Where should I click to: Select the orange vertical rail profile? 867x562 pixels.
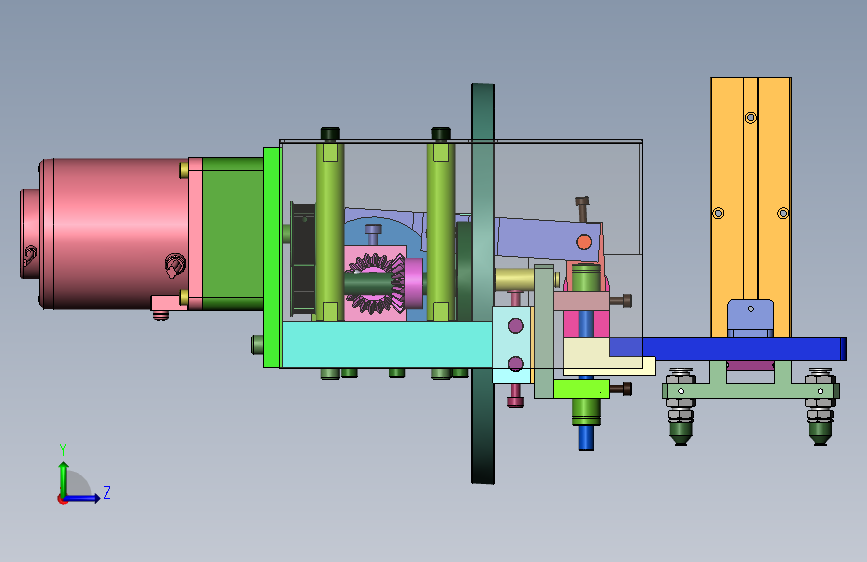pyautogui.click(x=751, y=207)
